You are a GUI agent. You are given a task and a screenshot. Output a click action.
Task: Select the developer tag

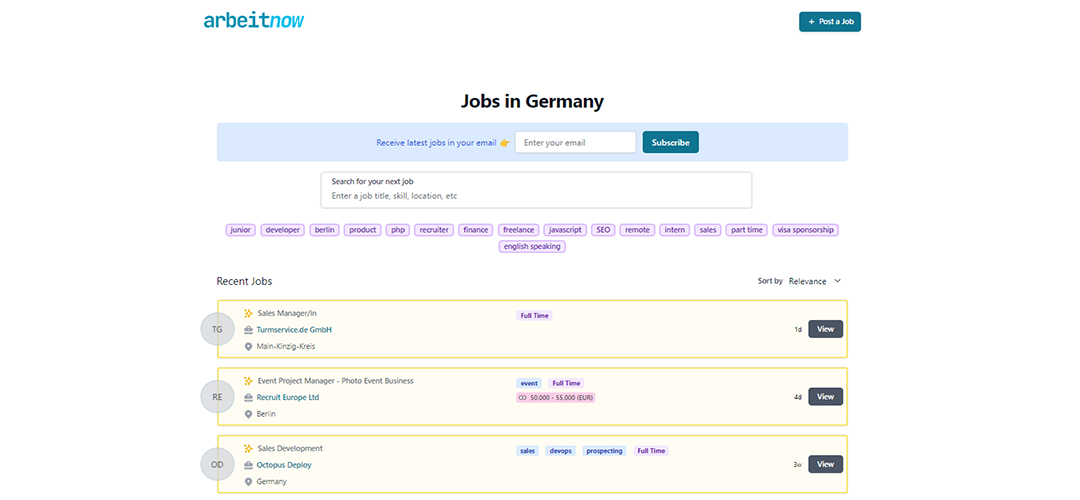coord(283,230)
